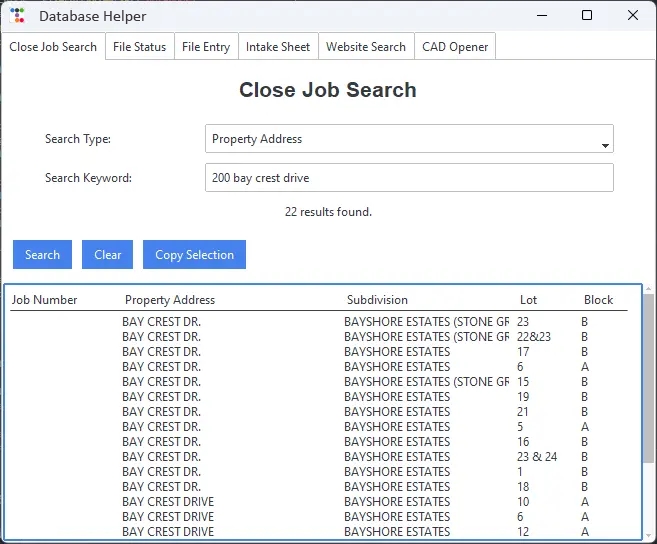Select the Close Job Search tab
657x544 pixels.
(53, 47)
